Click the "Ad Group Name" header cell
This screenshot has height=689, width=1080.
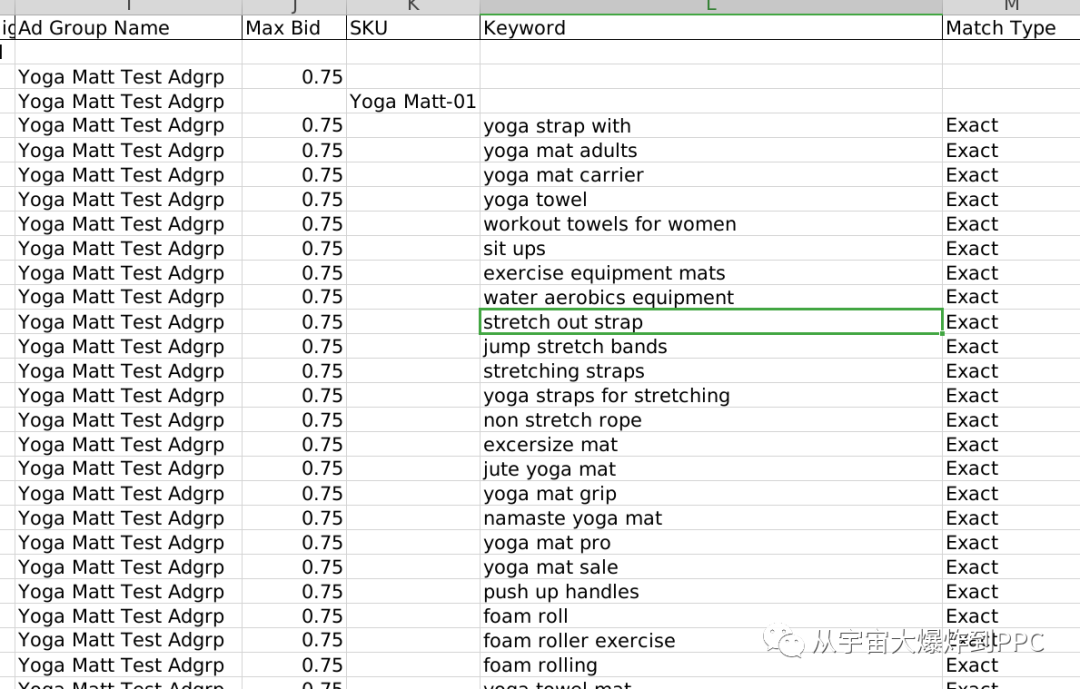click(x=128, y=28)
